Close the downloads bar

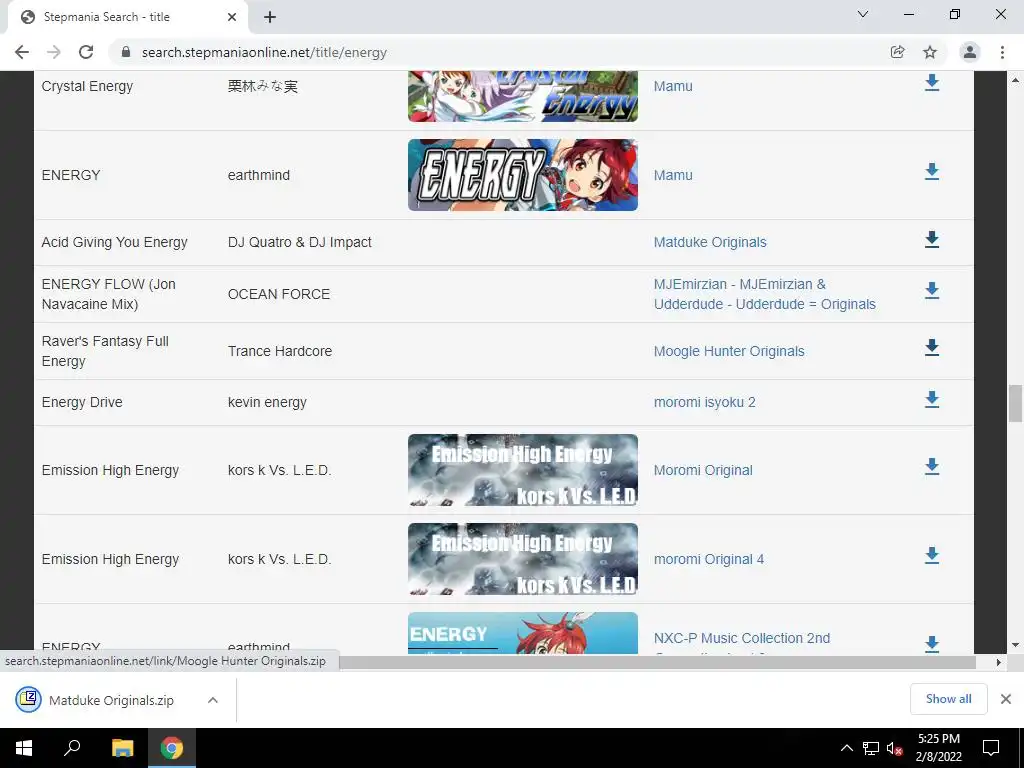[x=1006, y=699]
